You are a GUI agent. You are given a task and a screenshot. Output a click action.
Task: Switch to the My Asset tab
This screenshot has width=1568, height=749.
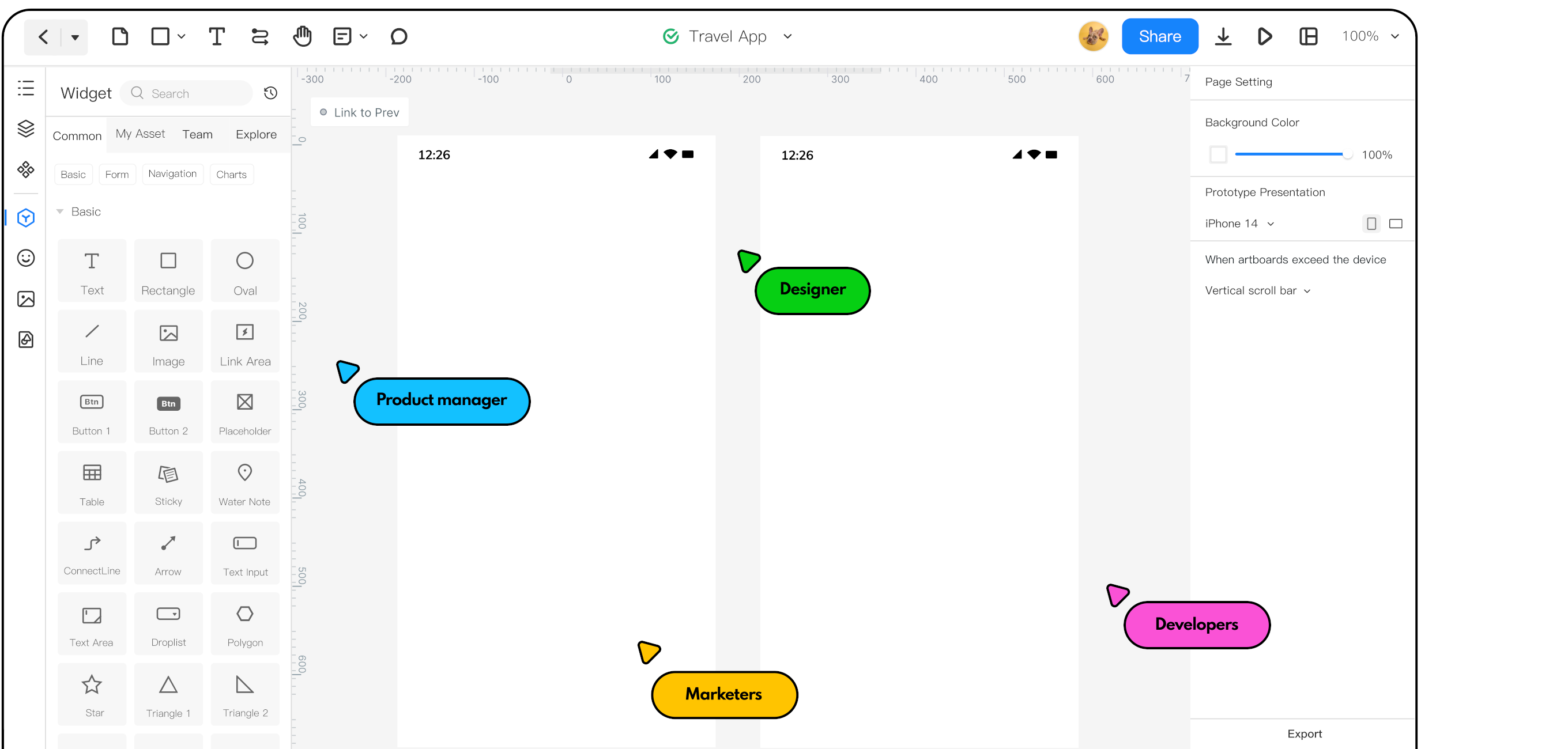(140, 133)
